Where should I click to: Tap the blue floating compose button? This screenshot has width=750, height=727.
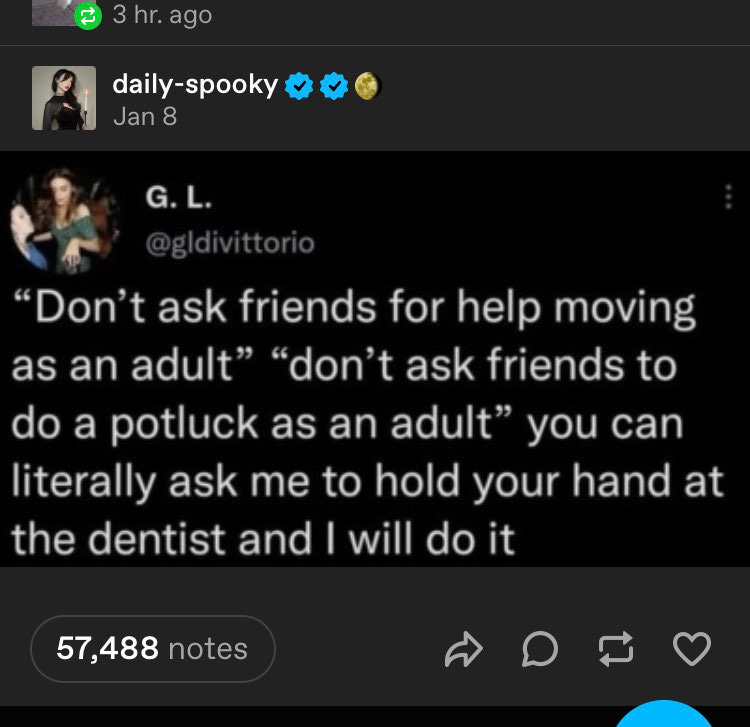663,714
